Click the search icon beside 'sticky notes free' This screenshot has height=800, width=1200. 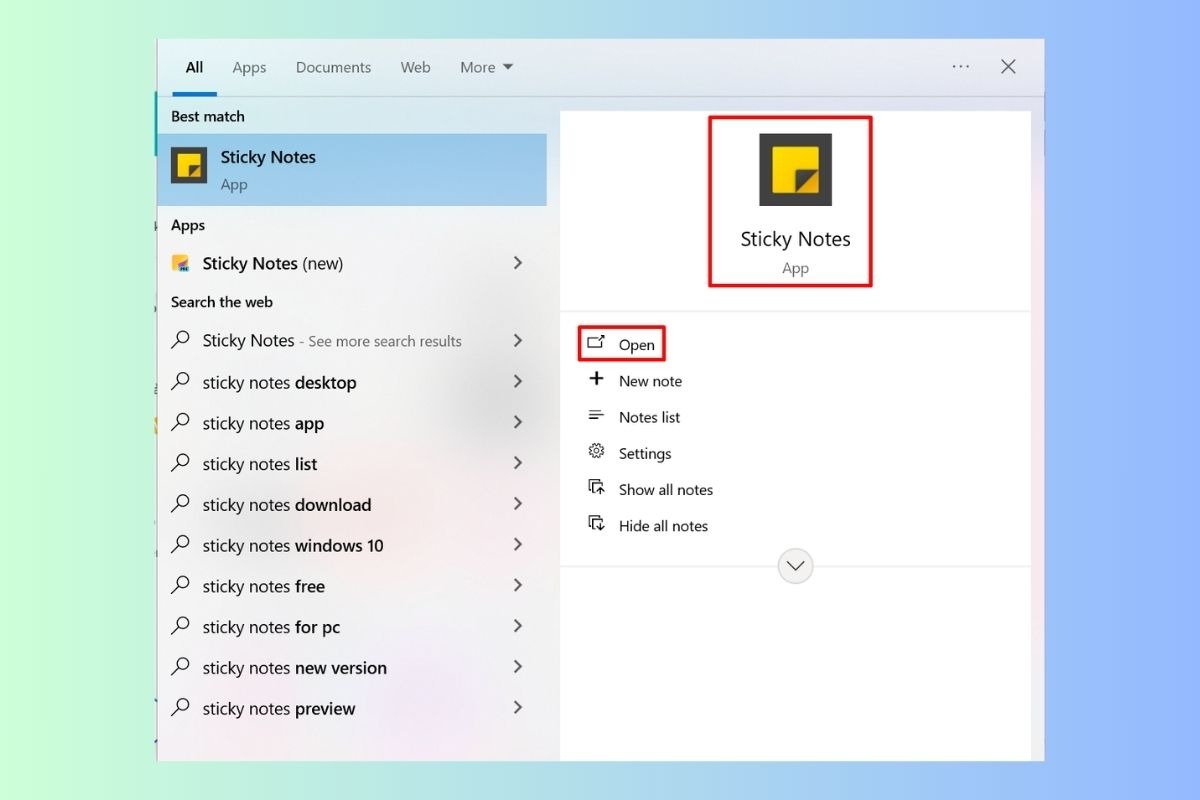click(181, 585)
